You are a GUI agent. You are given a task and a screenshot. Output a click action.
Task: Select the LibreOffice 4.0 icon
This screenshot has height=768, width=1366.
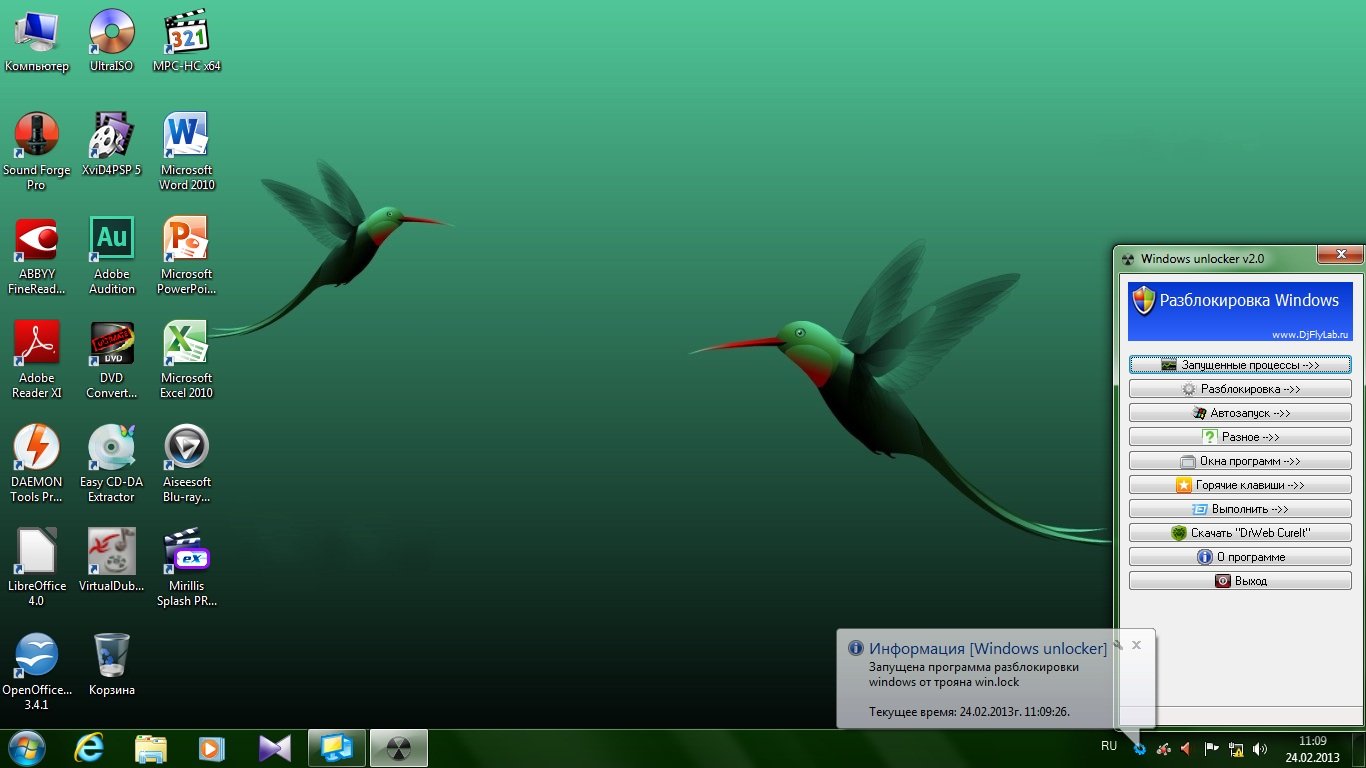[37, 568]
